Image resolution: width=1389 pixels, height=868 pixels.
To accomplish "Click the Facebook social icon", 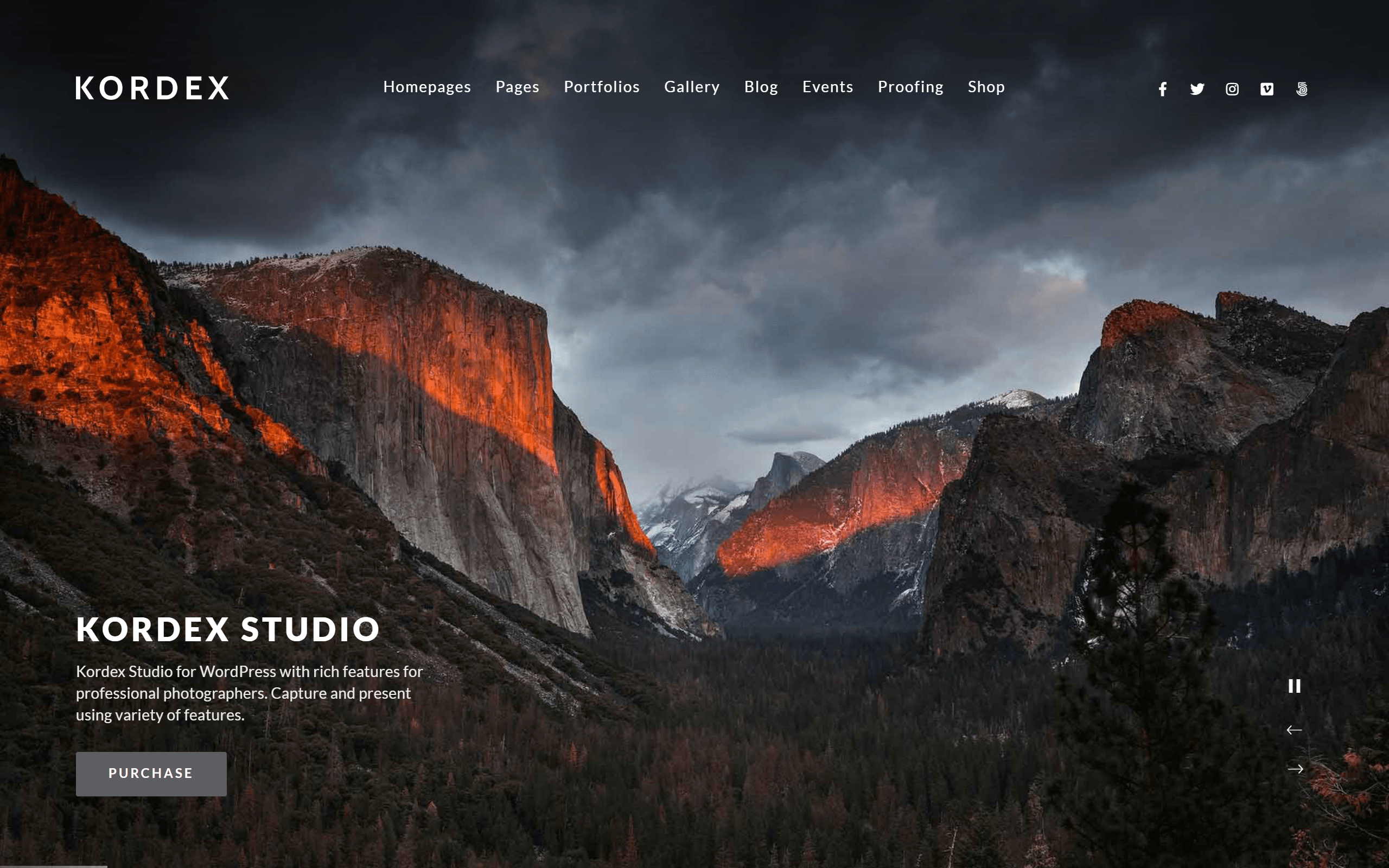I will (1163, 88).
